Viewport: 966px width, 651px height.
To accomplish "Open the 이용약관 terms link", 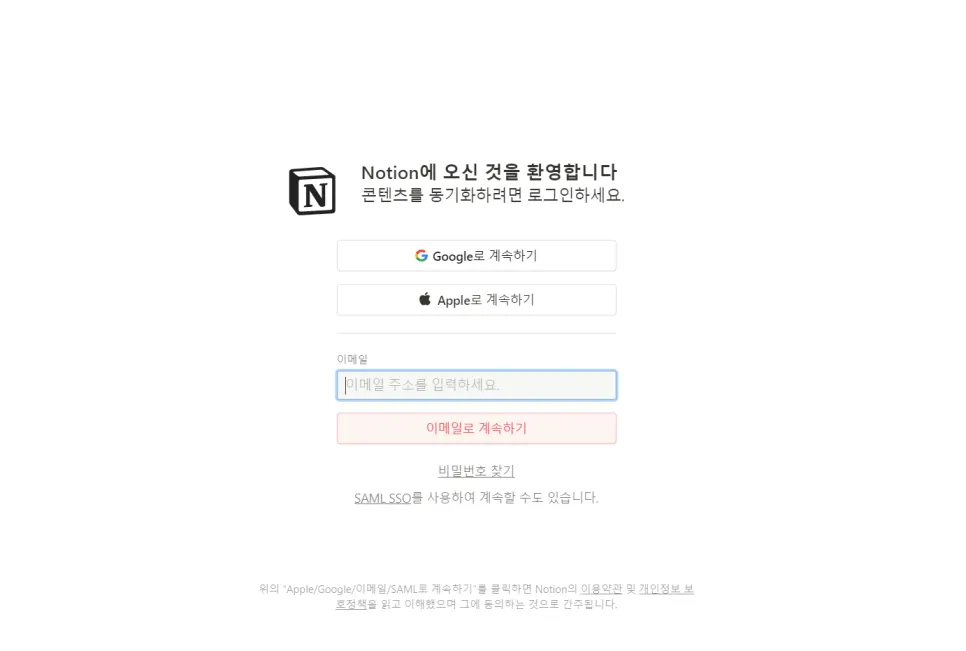I will click(x=601, y=589).
